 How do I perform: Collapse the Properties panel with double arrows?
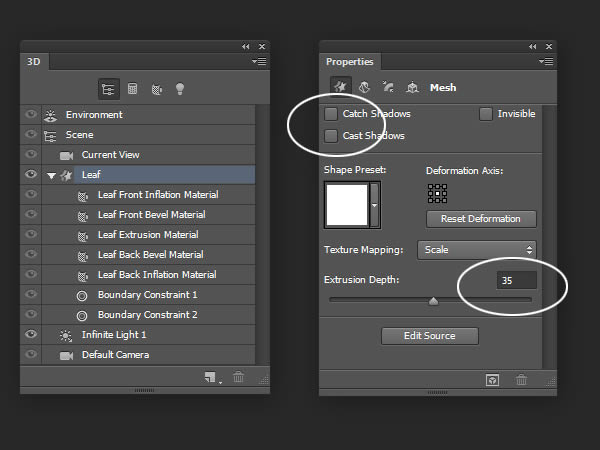click(533, 46)
